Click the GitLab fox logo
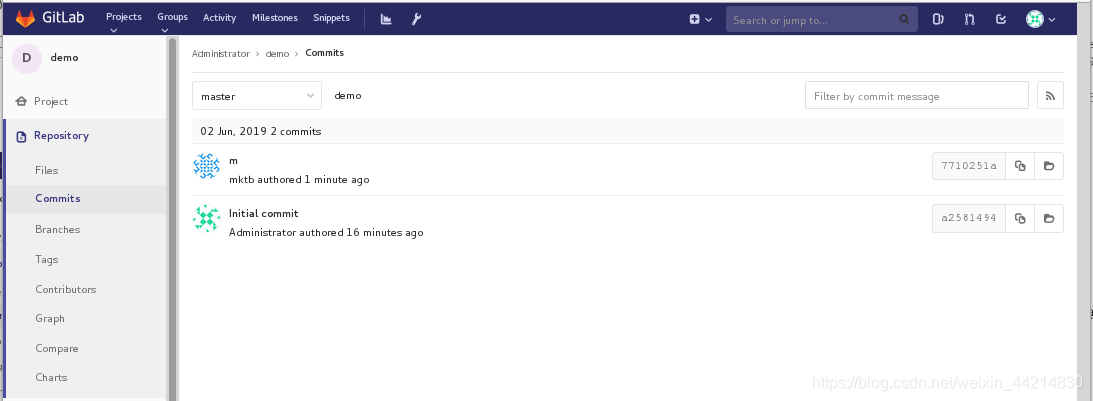The width and height of the screenshot is (1093, 401). click(x=25, y=18)
